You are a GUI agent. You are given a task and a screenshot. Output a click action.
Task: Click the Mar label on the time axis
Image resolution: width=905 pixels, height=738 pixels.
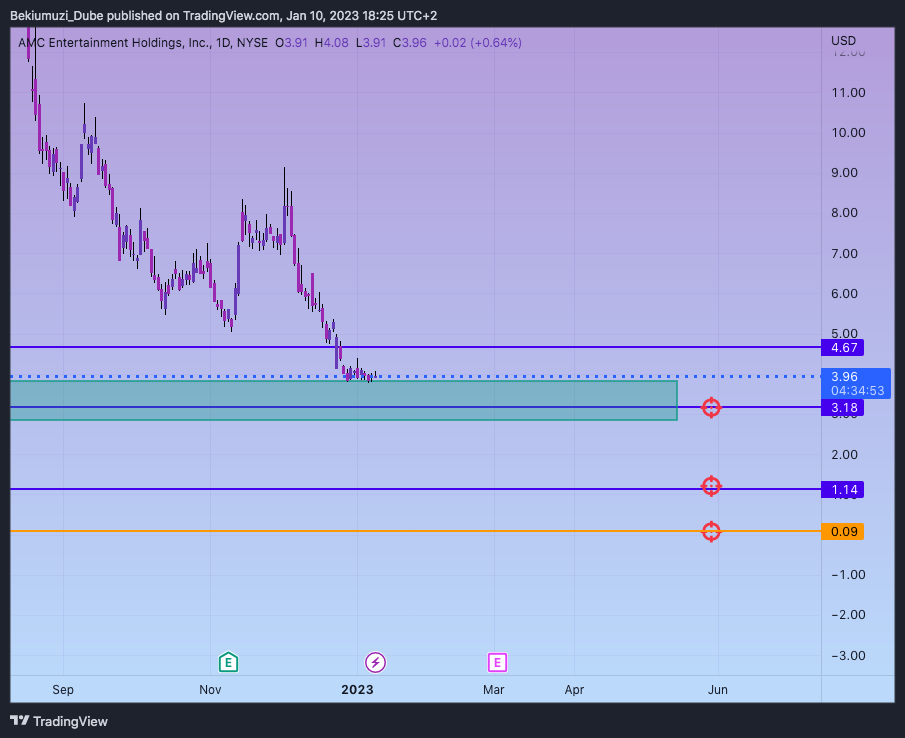[x=493, y=690]
